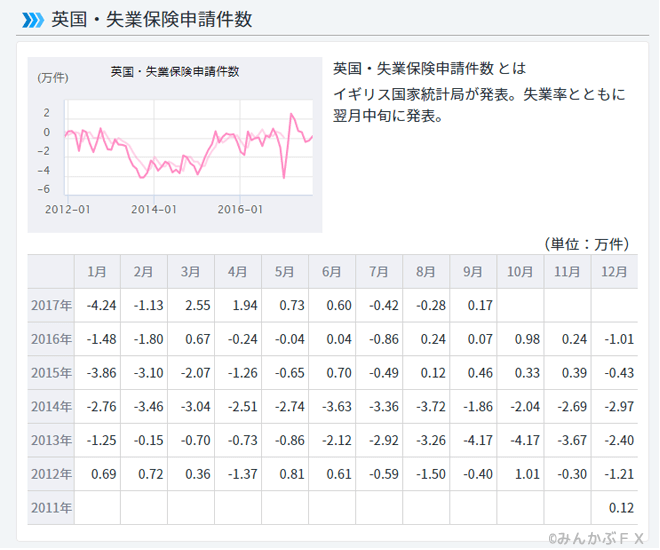Screen dimensions: 660x550
Task: Click the 2016-01 axis label on chart
Action: [x=240, y=209]
